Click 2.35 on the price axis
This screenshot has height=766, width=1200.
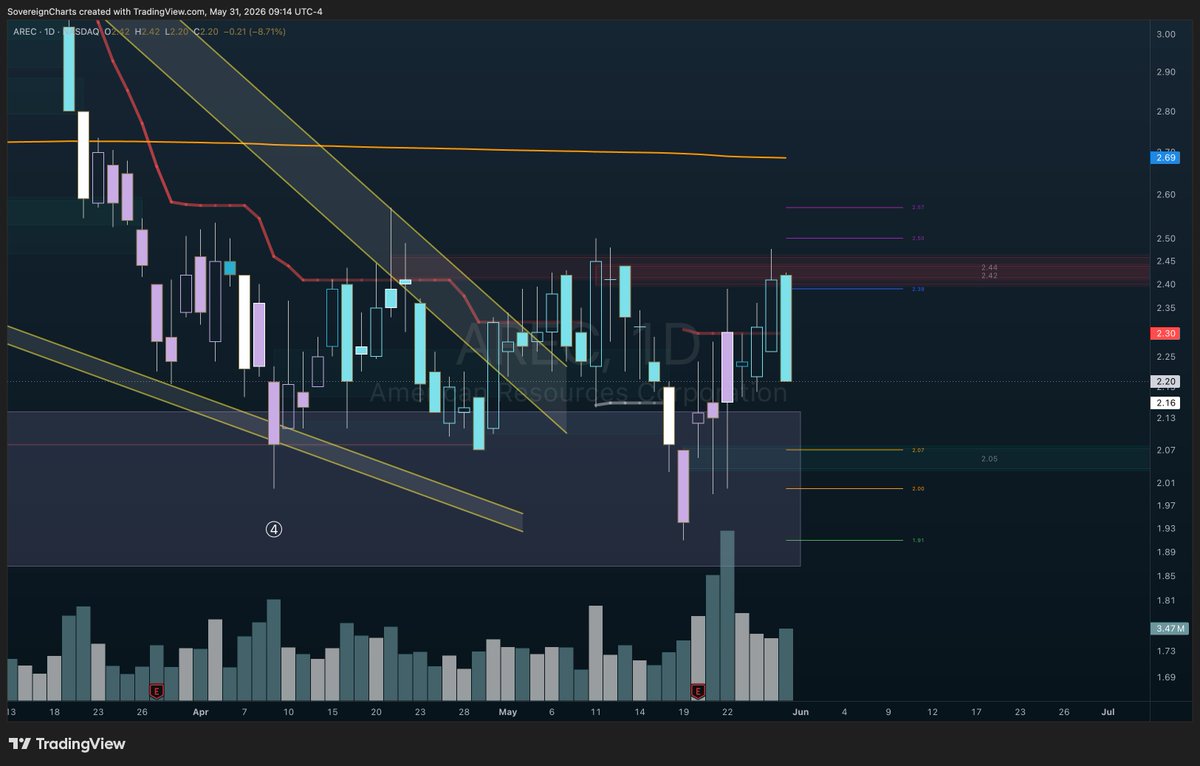point(1166,309)
